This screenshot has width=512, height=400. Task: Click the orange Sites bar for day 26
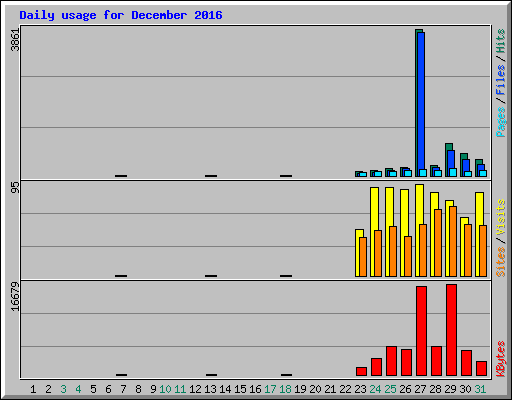(x=408, y=256)
